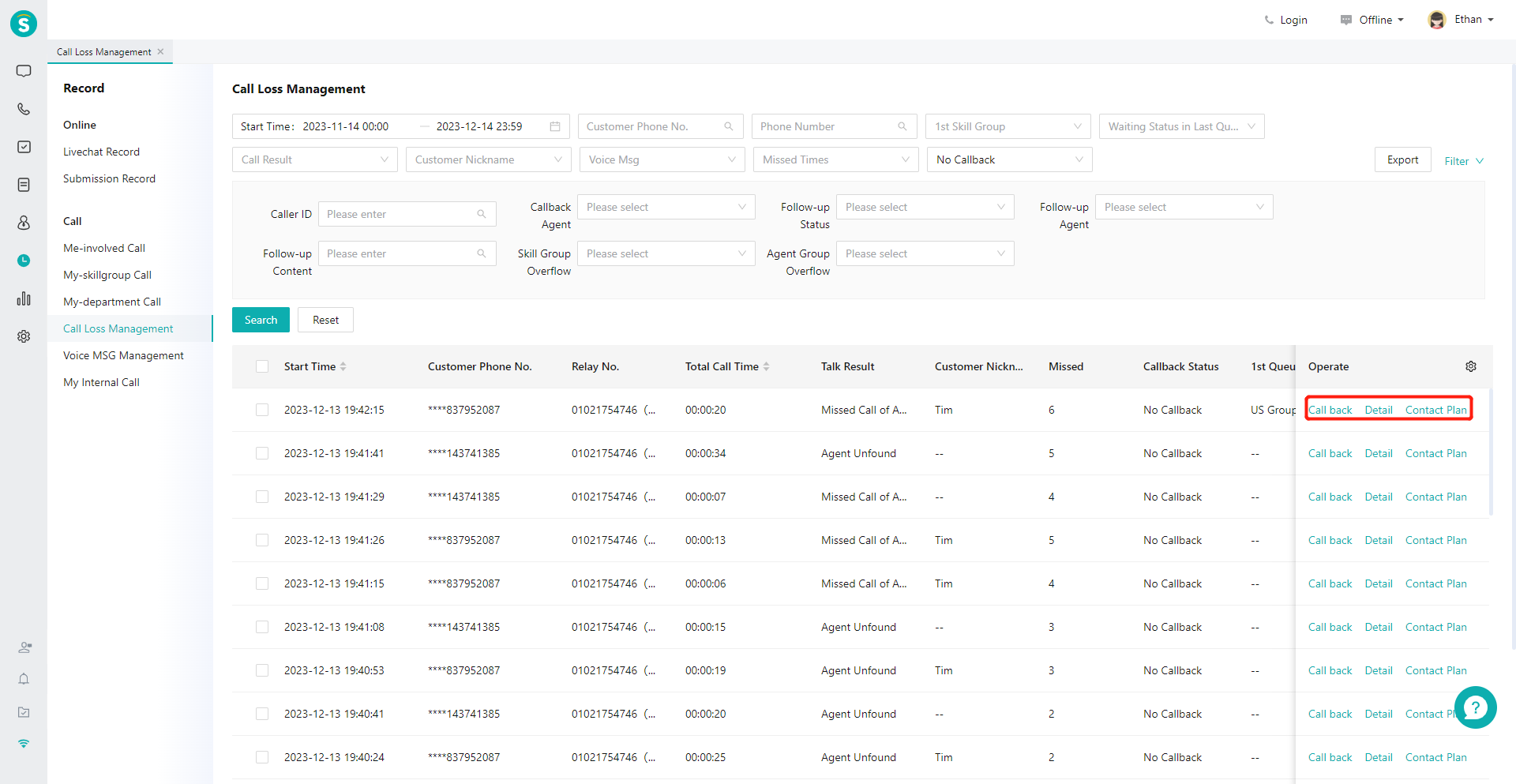Open the inbox tray icon in sidebar
This screenshot has height=784, width=1516.
(x=24, y=712)
